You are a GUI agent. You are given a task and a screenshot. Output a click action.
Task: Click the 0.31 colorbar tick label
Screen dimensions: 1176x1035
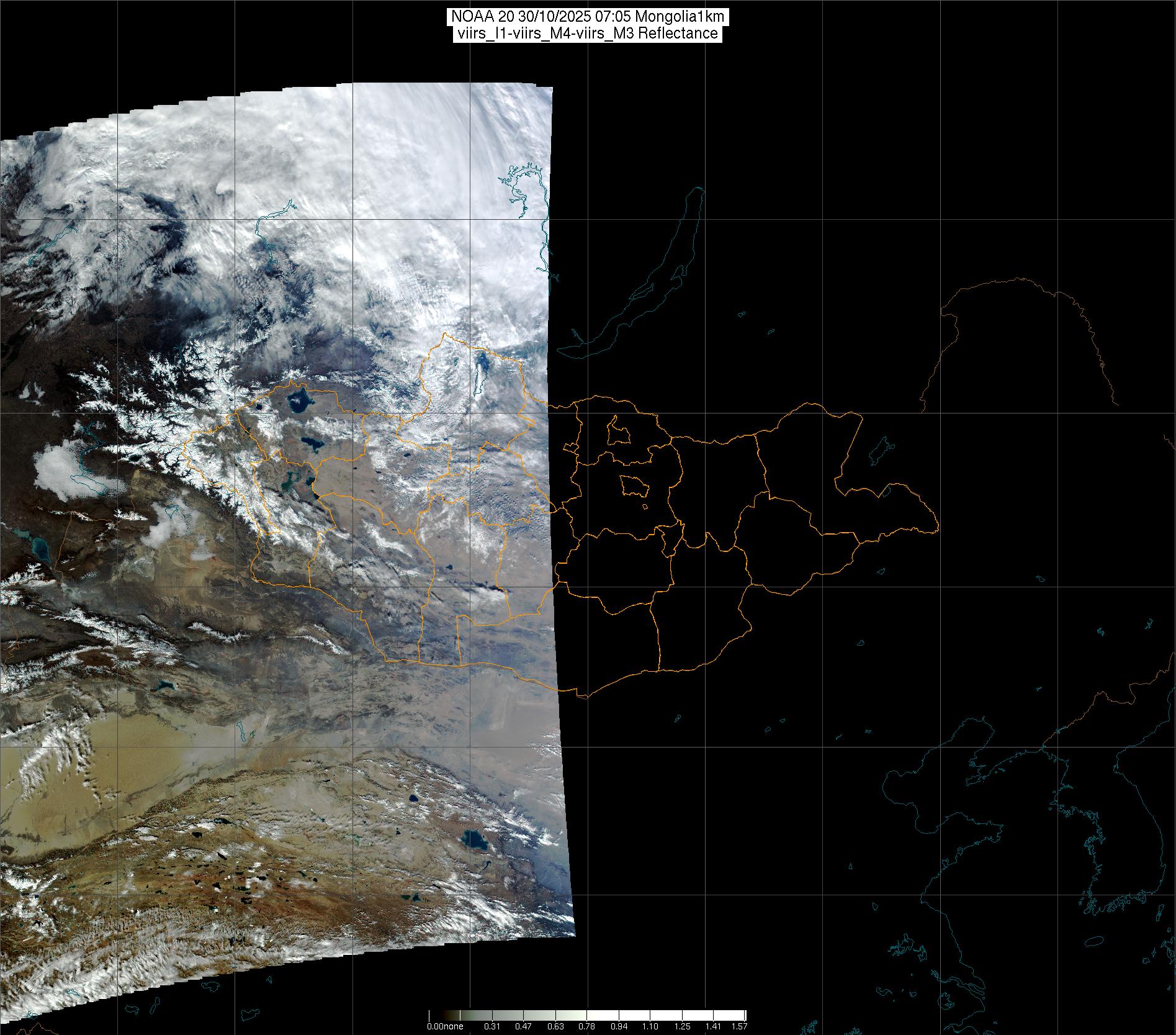[492, 1026]
